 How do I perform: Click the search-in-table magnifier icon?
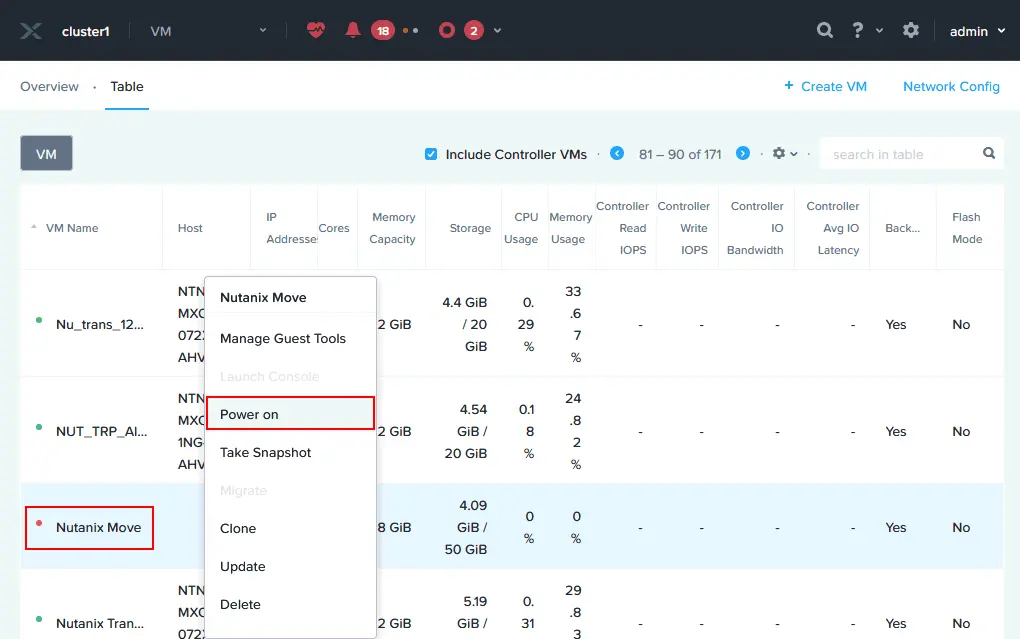coord(989,154)
